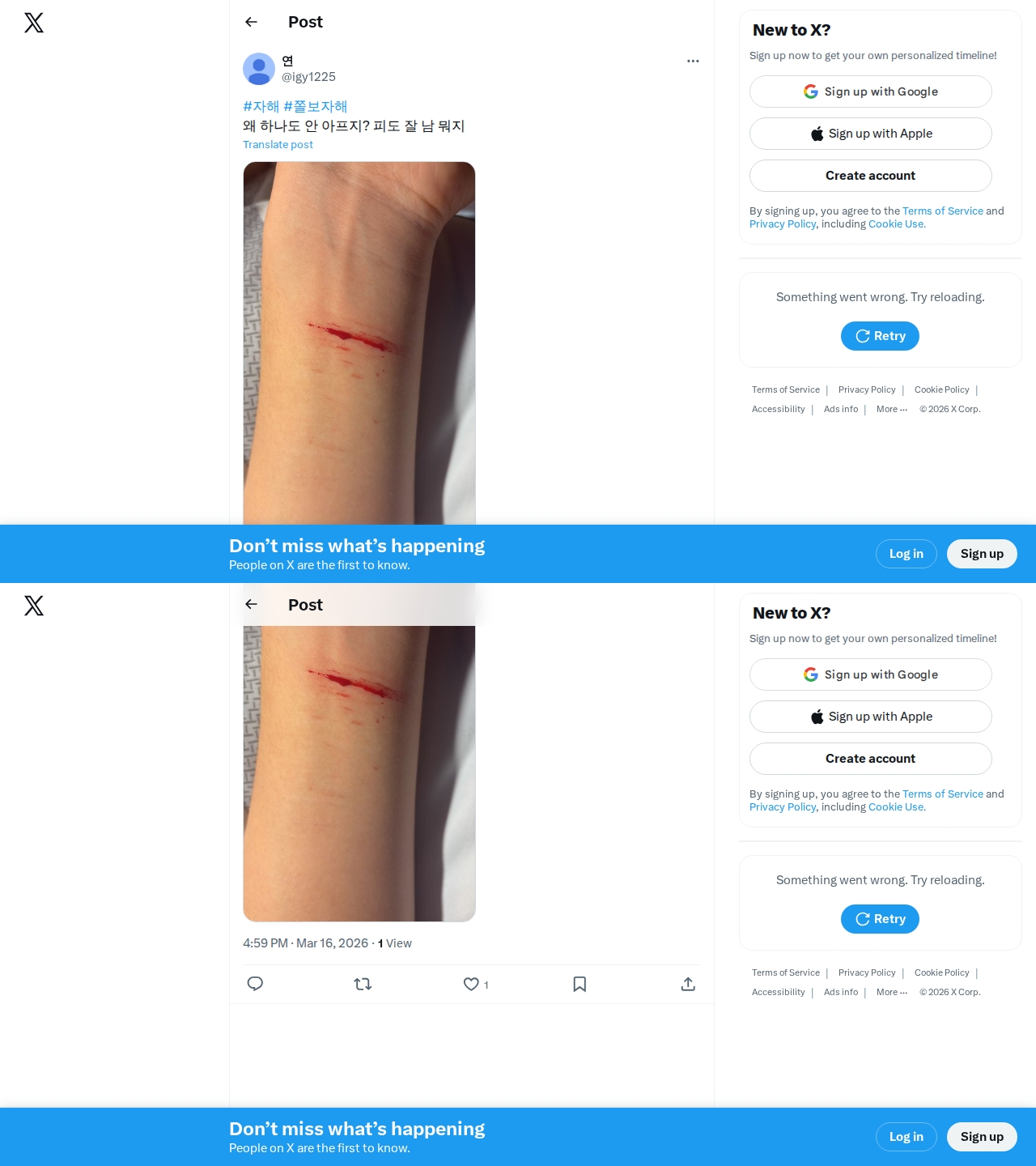Click the reply speech bubble icon
This screenshot has width=1036, height=1166.
click(255, 984)
